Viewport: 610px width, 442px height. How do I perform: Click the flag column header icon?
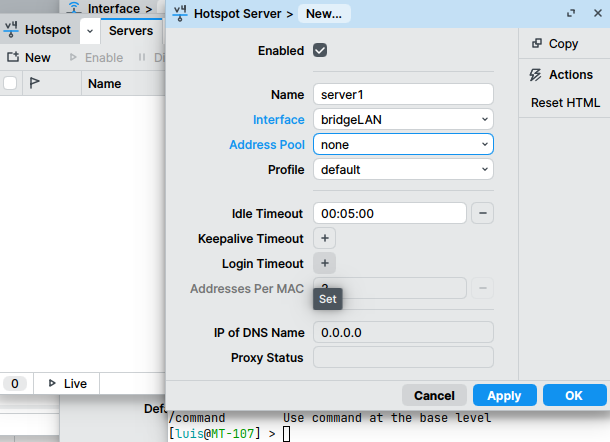pyautogui.click(x=35, y=84)
